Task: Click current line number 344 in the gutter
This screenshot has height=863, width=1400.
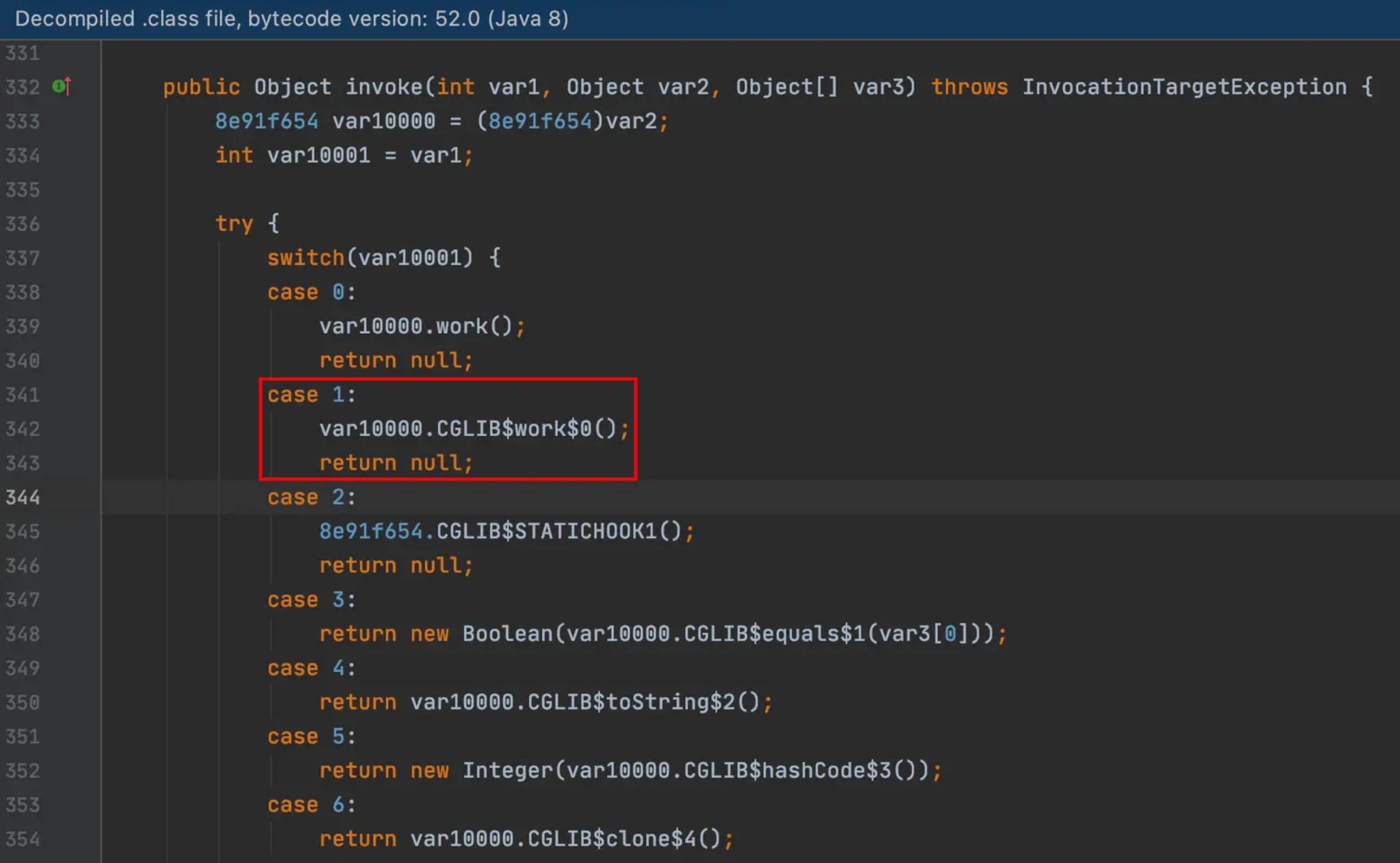Action: (x=23, y=498)
